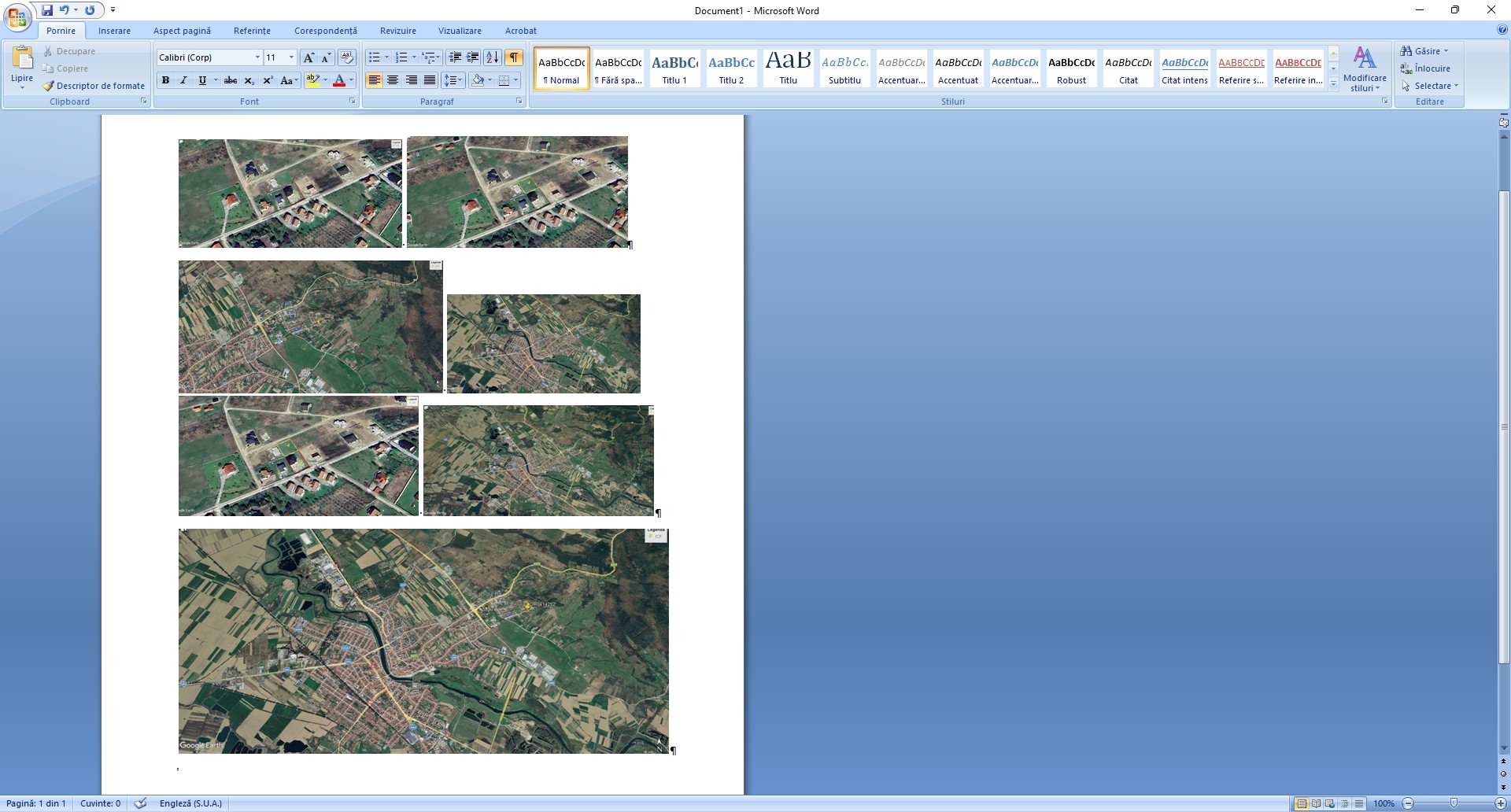
Task: Select the large bottom satellite map image
Action: click(423, 640)
